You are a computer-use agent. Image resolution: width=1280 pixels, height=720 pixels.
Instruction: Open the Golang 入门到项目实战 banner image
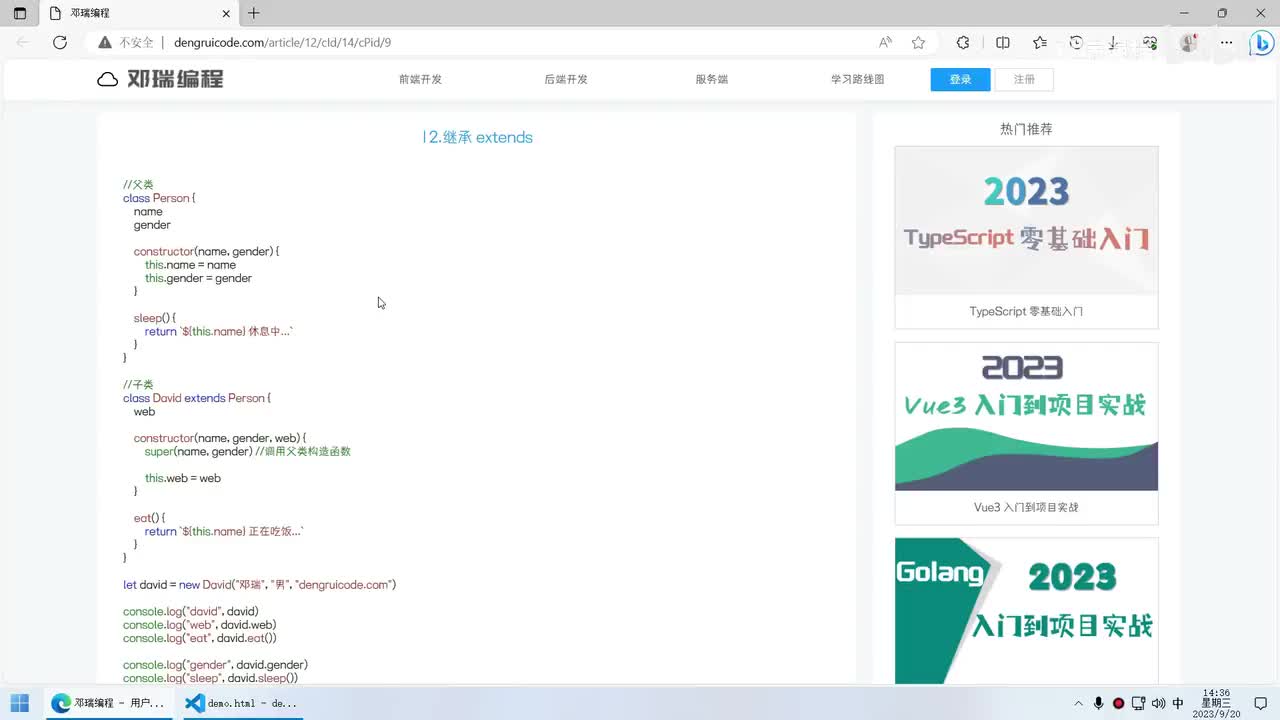pos(1026,611)
